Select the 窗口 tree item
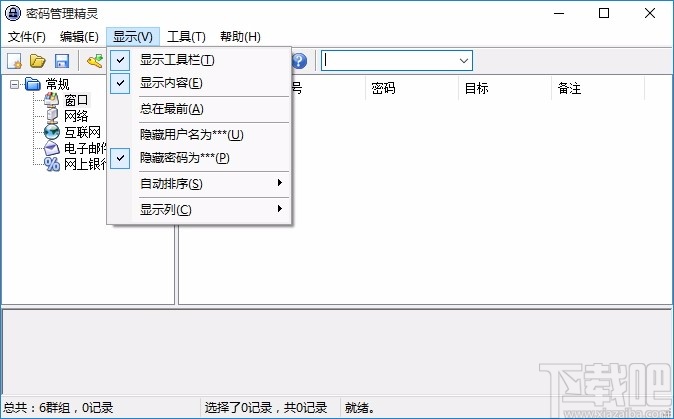 point(77,100)
